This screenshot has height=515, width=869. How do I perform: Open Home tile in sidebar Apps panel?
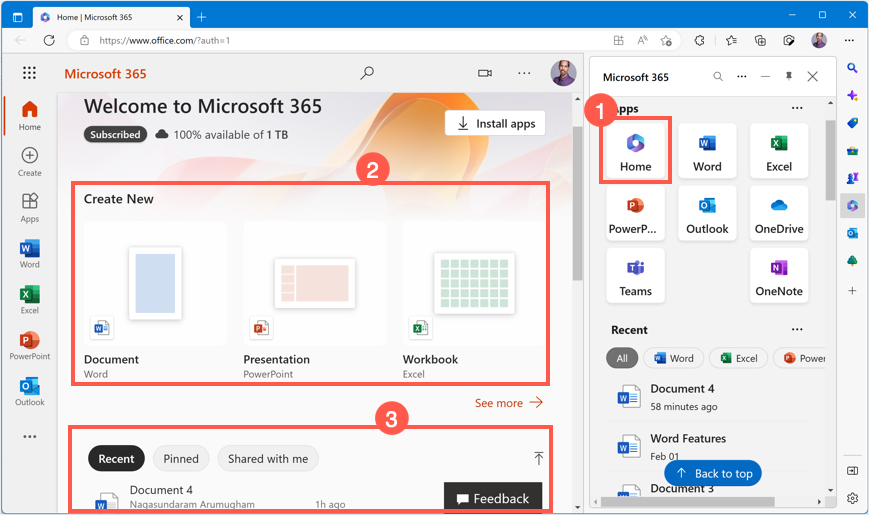point(635,151)
